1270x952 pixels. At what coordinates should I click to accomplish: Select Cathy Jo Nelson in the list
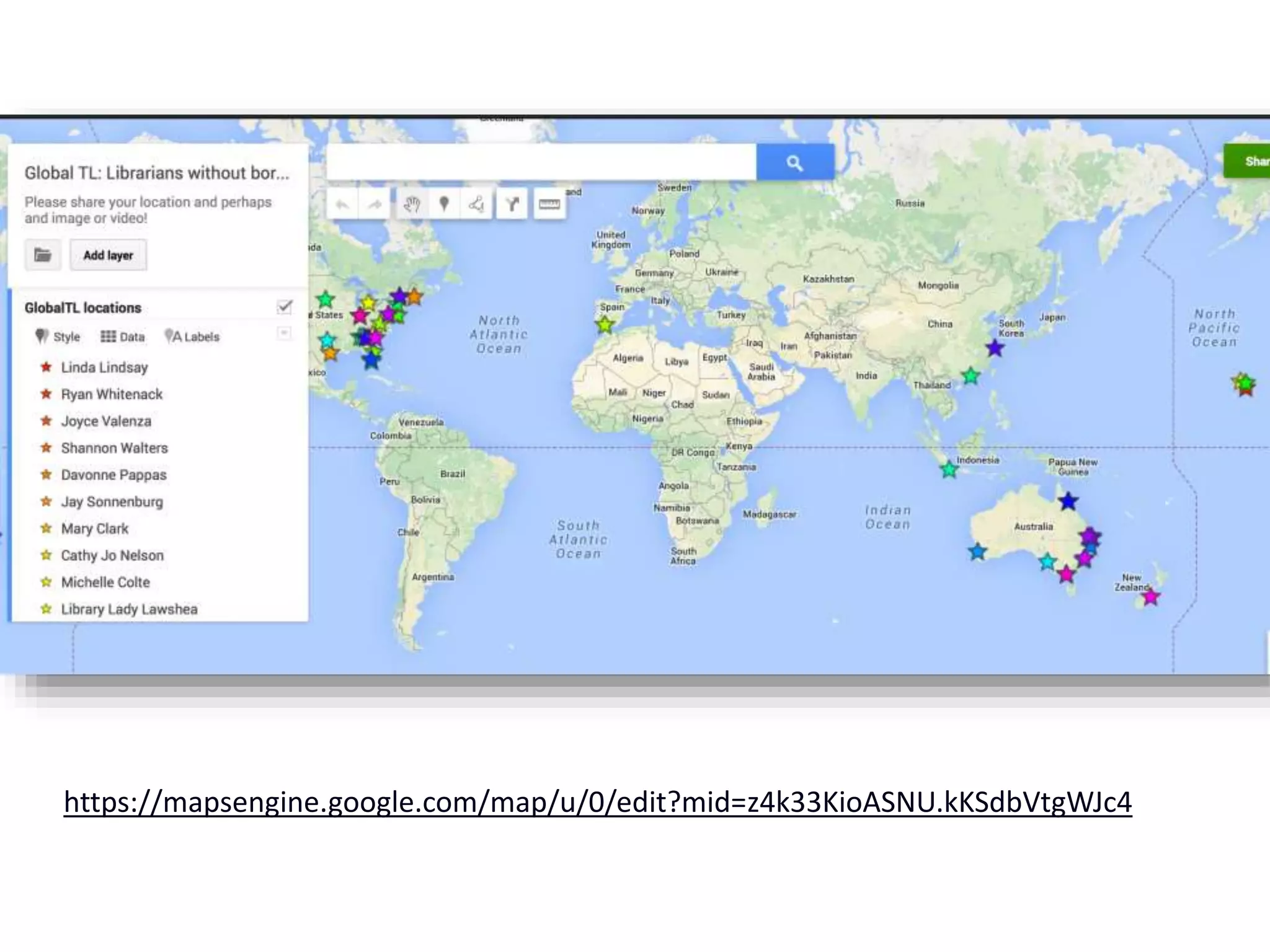click(112, 555)
